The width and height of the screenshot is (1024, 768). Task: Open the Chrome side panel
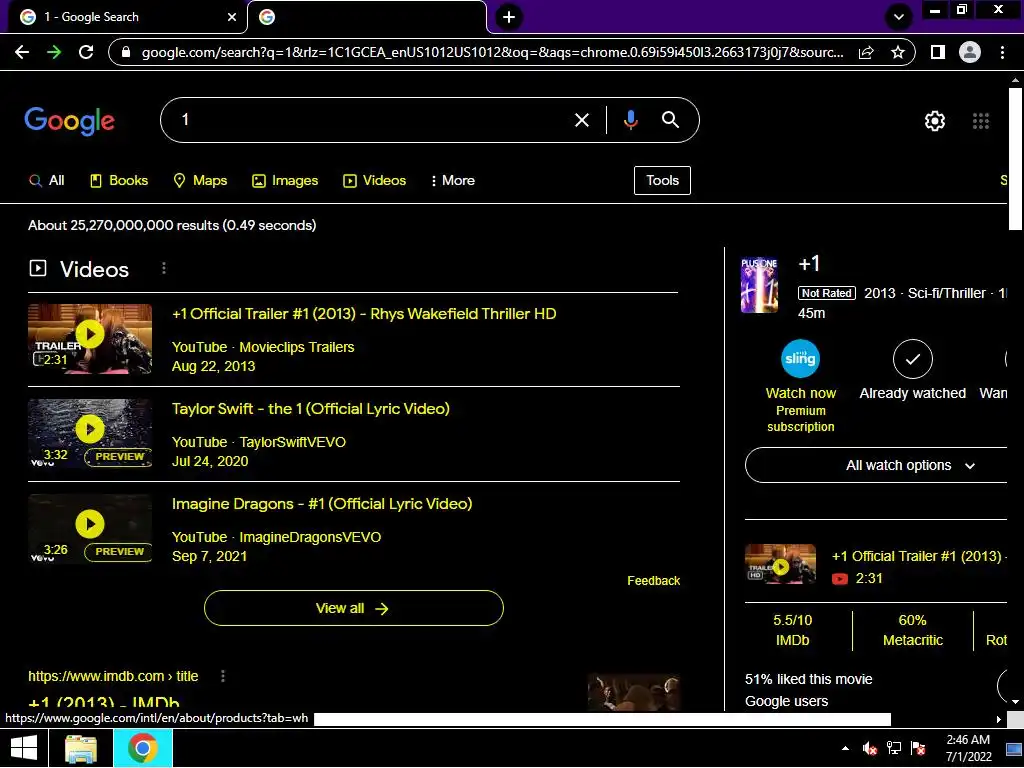pos(937,52)
